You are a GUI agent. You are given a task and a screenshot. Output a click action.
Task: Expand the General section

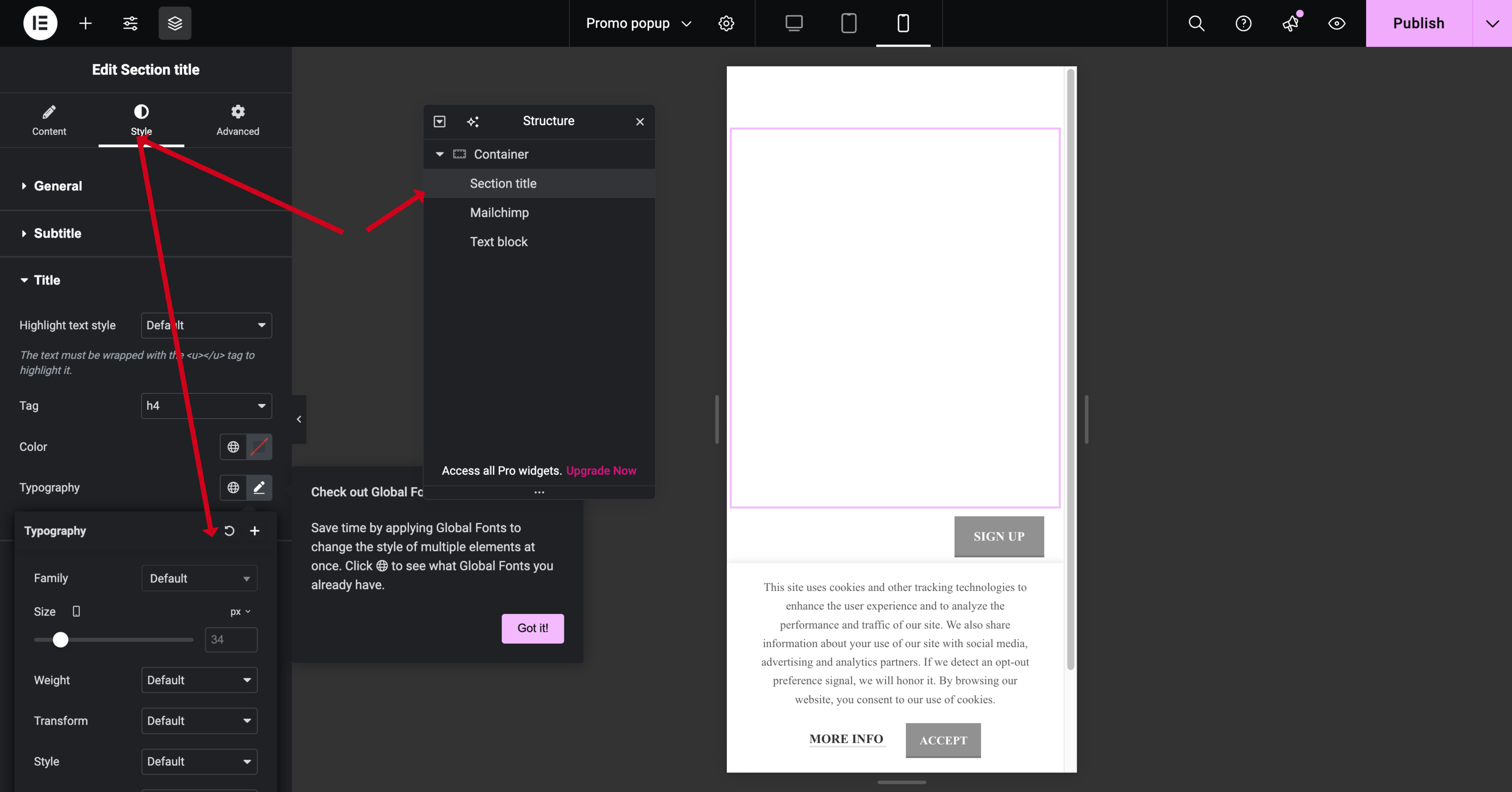[145, 186]
